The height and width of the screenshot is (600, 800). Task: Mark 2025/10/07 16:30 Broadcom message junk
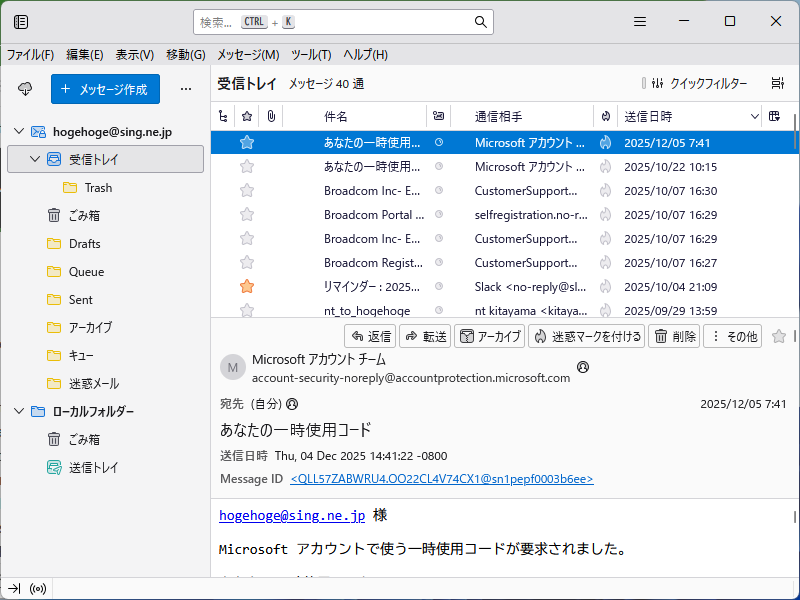point(606,190)
